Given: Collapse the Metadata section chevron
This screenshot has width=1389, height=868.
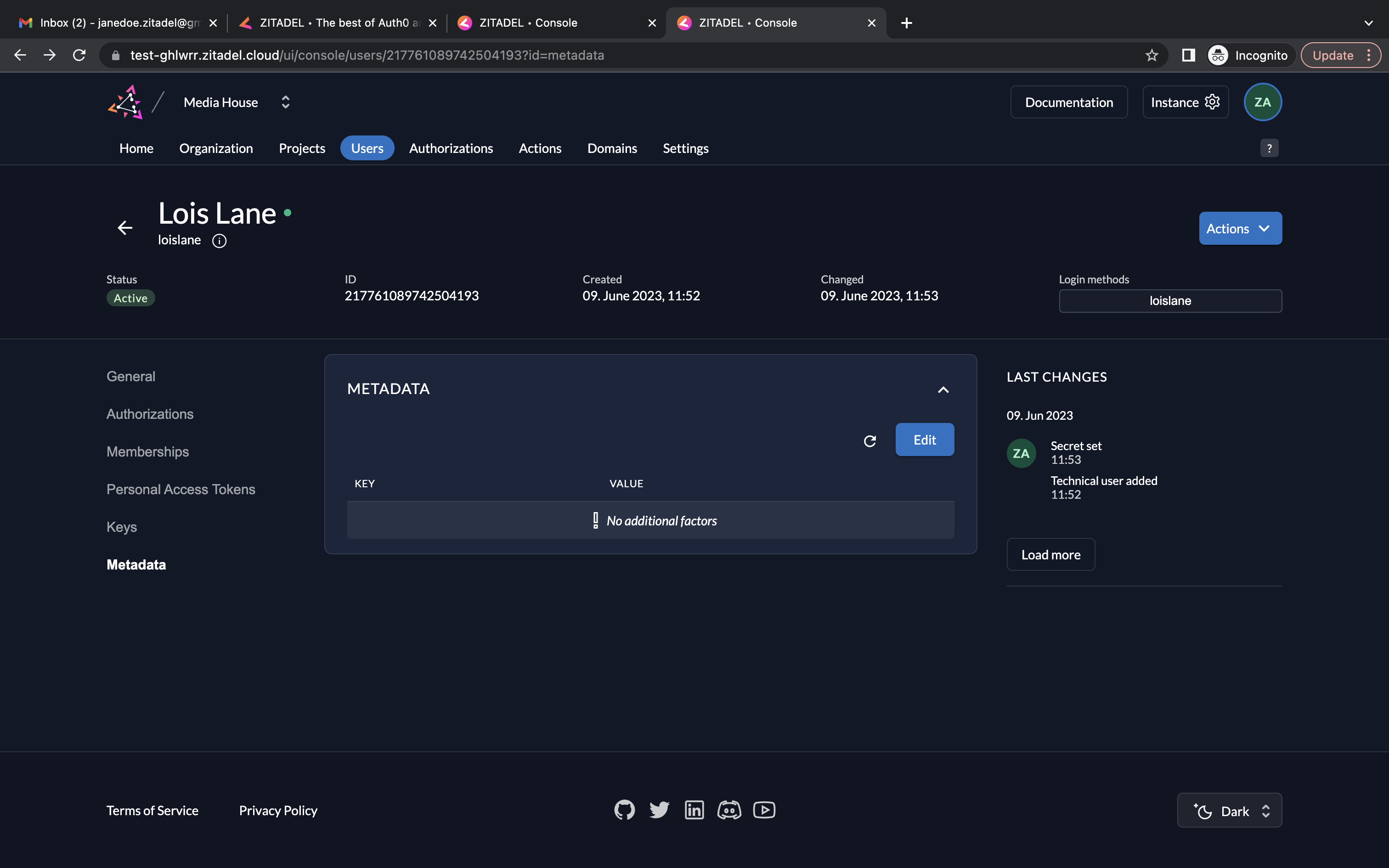Looking at the screenshot, I should point(943,389).
